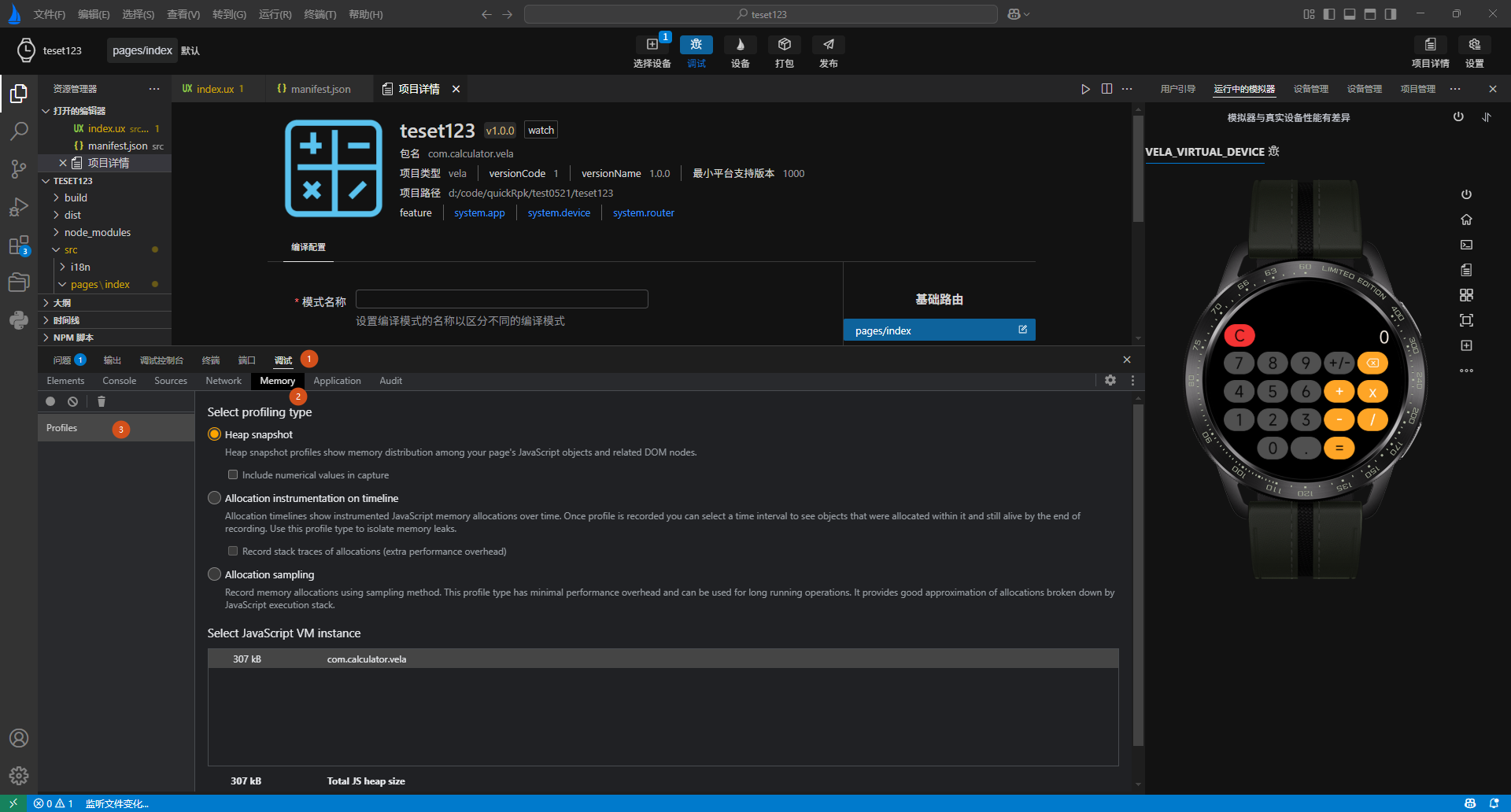The image size is (1511, 812).
Task: Enable Include numerical values in capture
Action: click(233, 475)
